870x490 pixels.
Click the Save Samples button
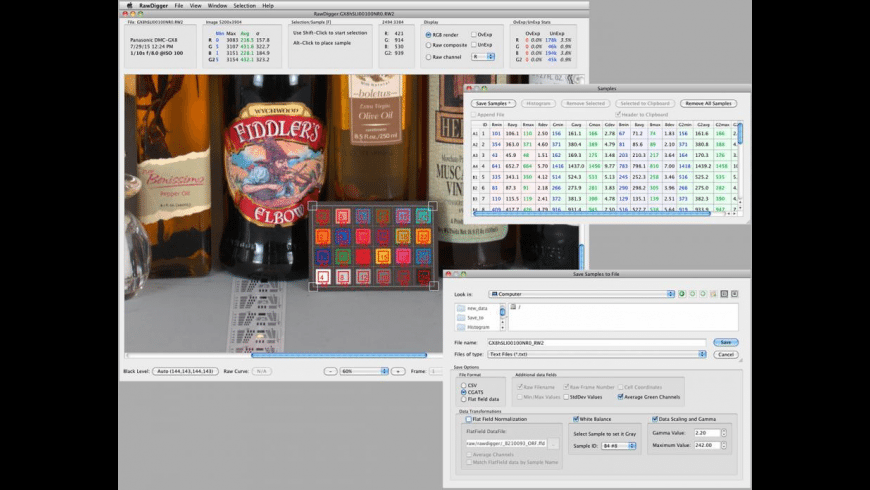point(493,103)
